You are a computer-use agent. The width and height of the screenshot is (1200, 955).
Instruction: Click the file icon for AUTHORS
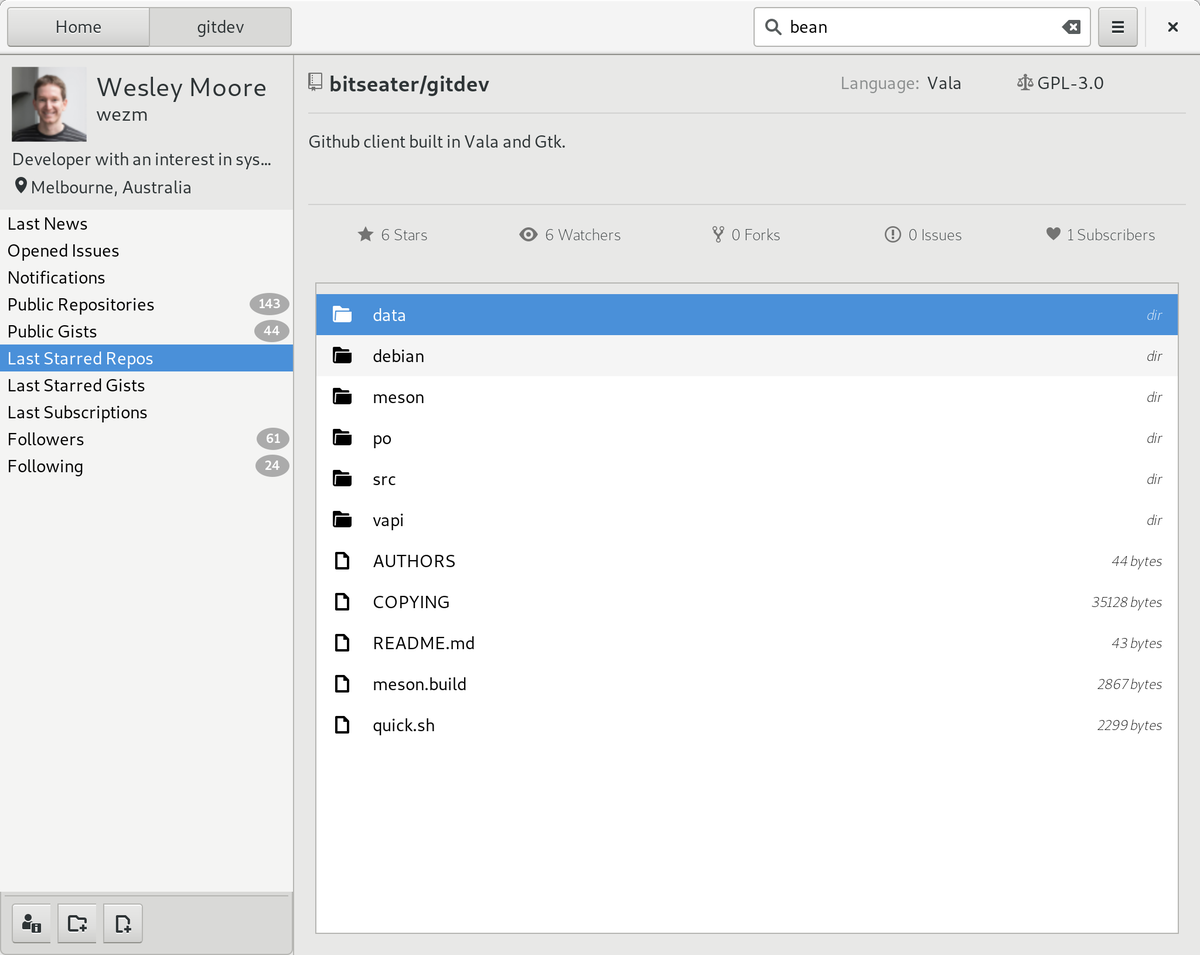coord(342,561)
